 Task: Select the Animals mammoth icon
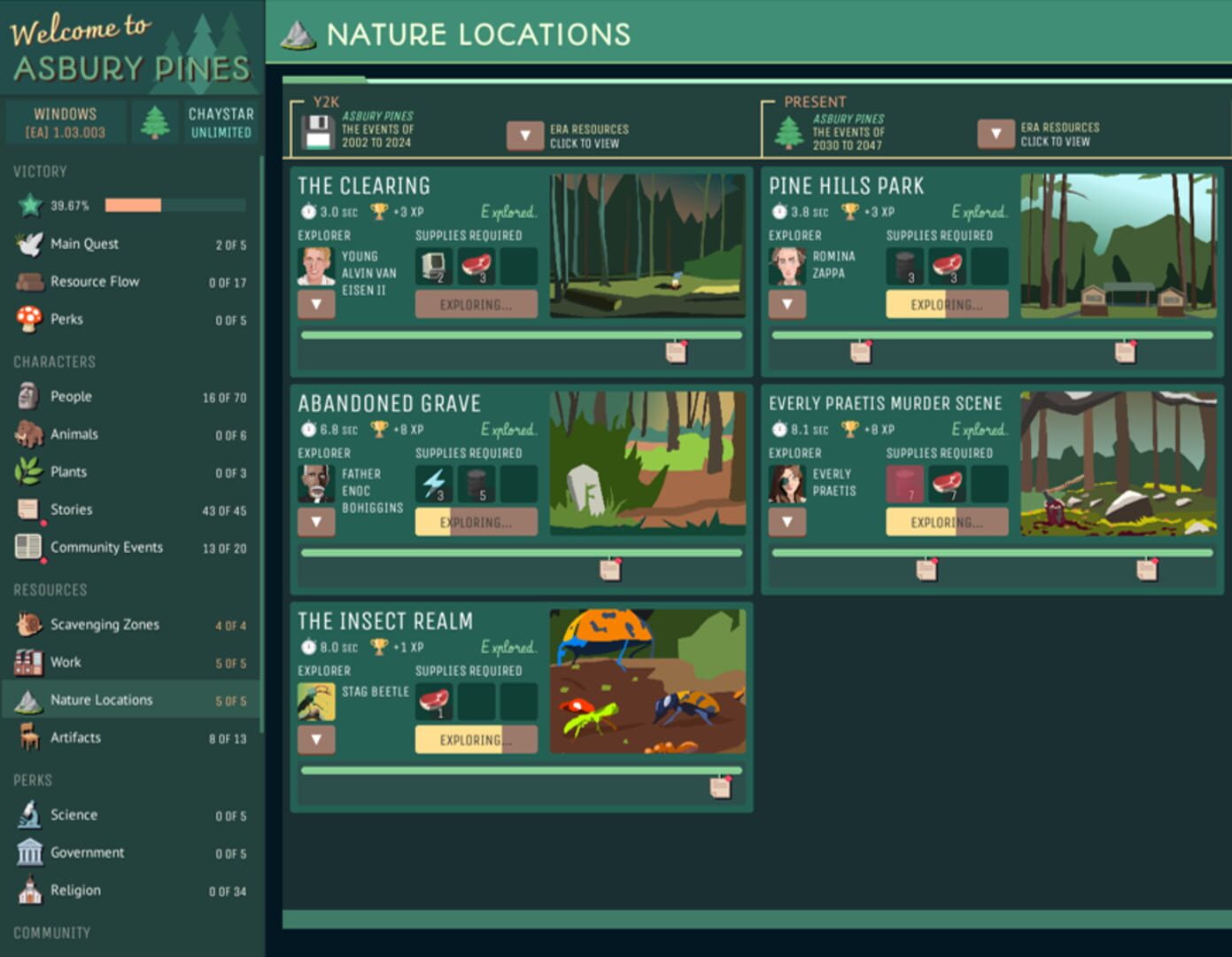(x=28, y=434)
